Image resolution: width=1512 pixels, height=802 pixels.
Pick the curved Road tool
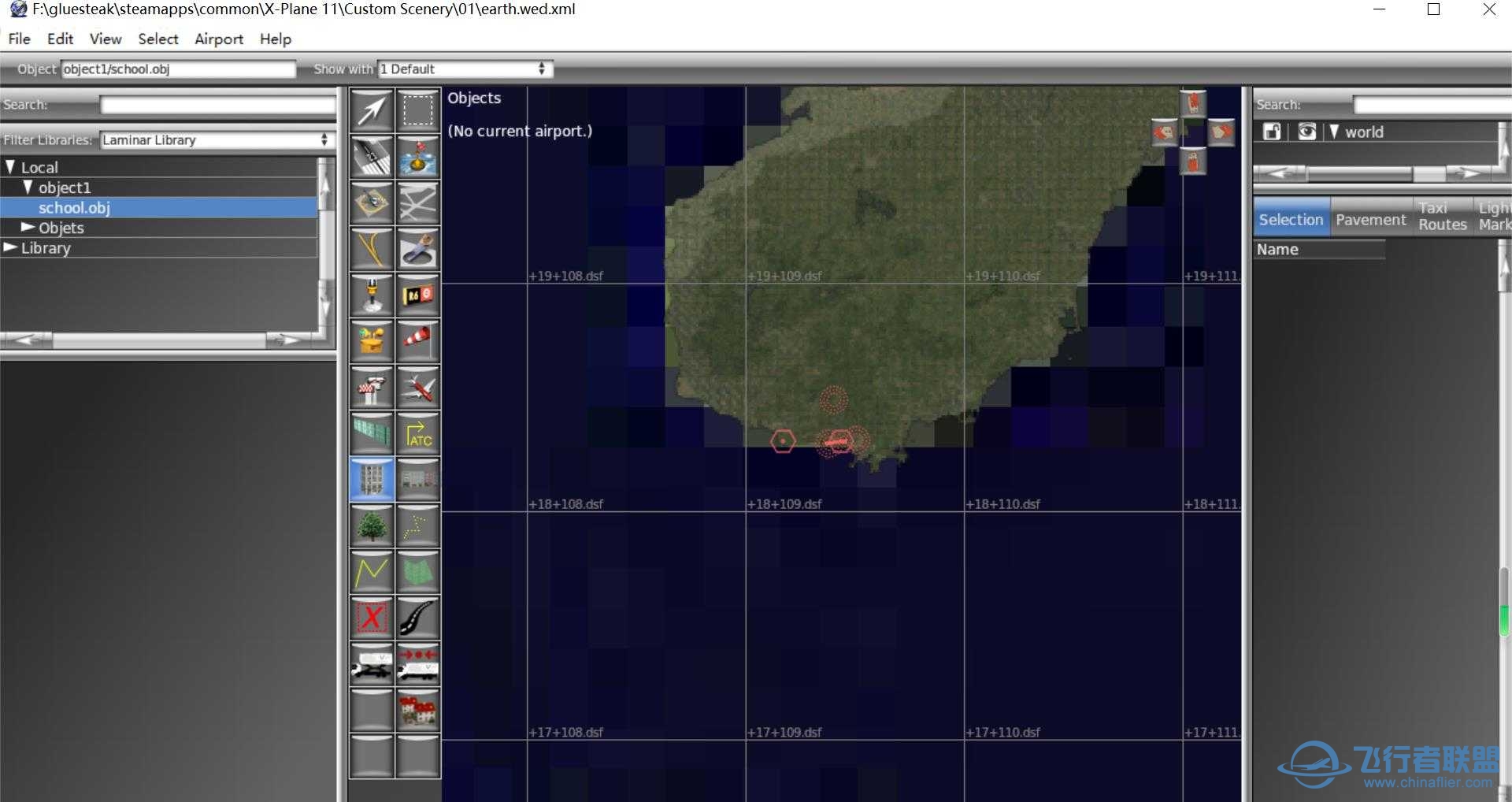(418, 617)
